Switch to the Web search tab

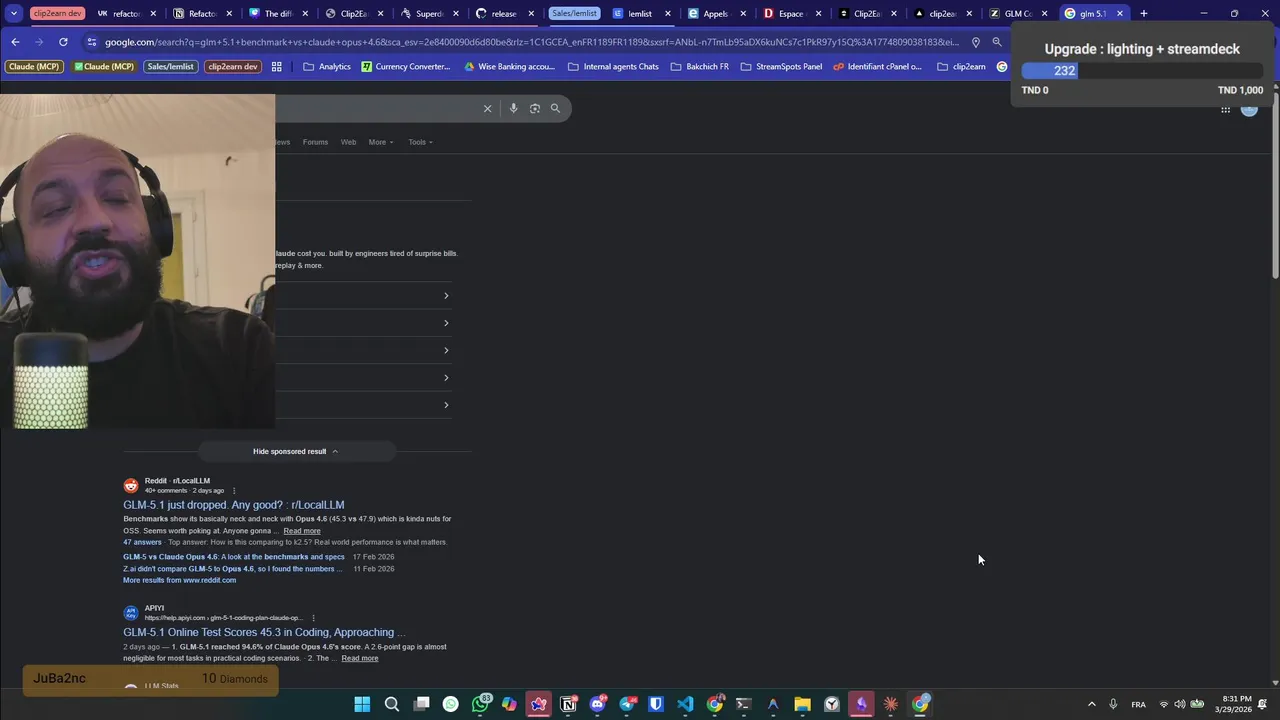coord(348,142)
